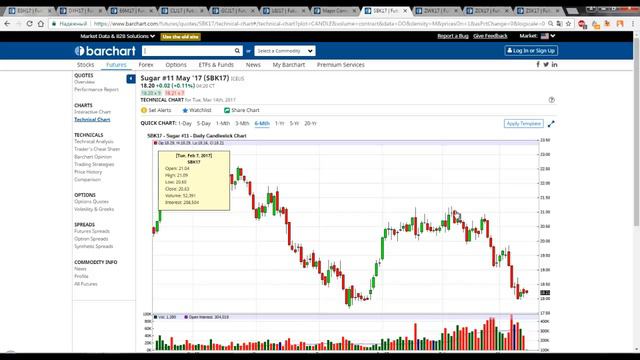
Task: Click the Watchlist star icon
Action: [185, 110]
